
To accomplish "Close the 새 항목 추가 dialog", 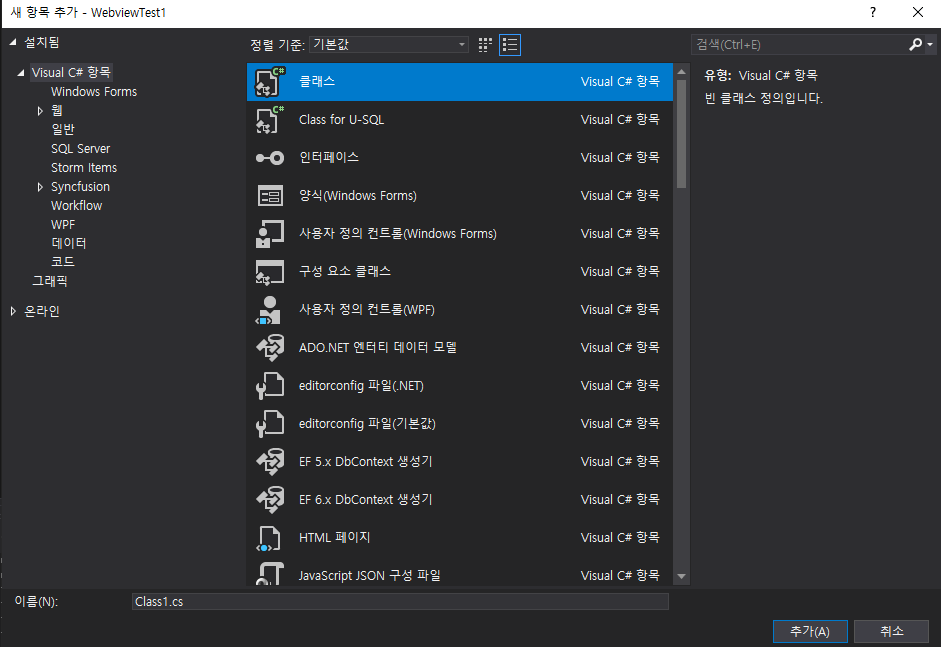I will [x=918, y=13].
